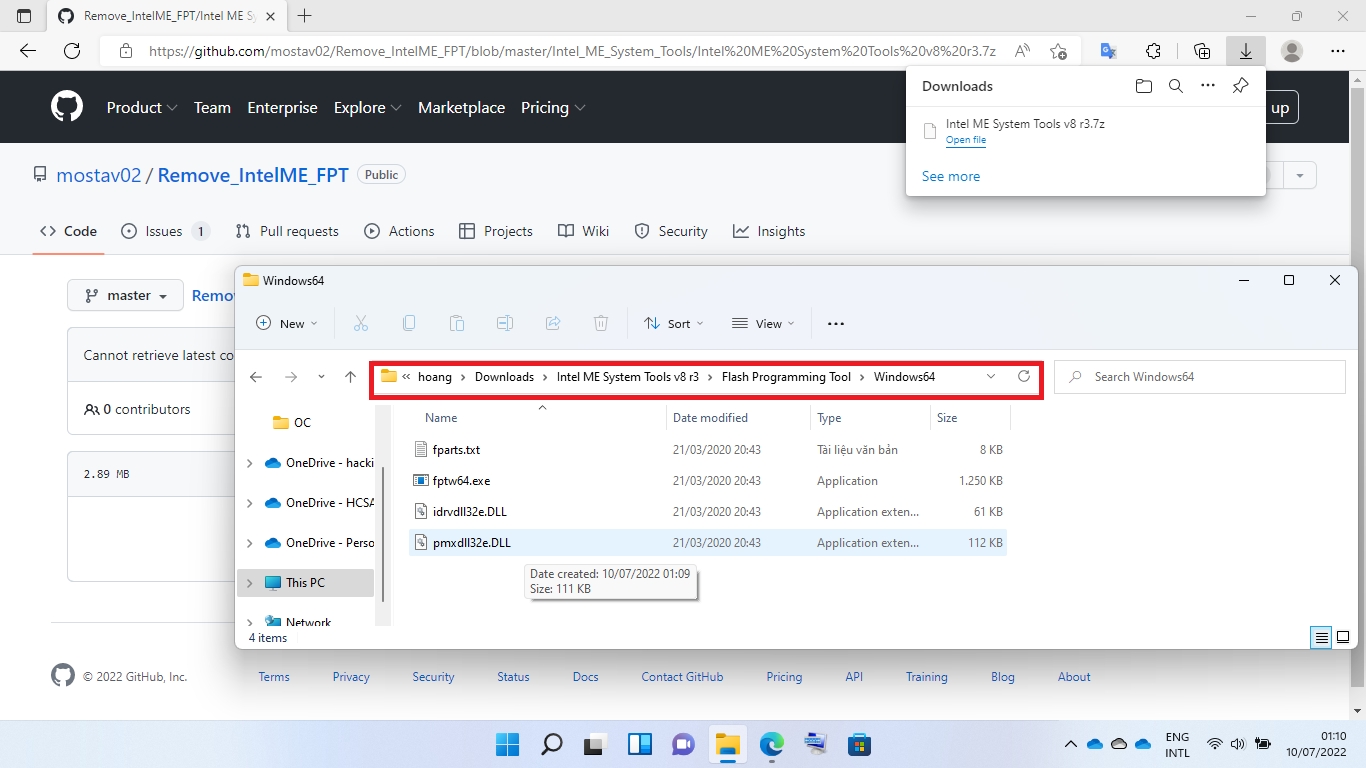Pin the Downloads panel
This screenshot has height=768, width=1366.
[x=1240, y=86]
